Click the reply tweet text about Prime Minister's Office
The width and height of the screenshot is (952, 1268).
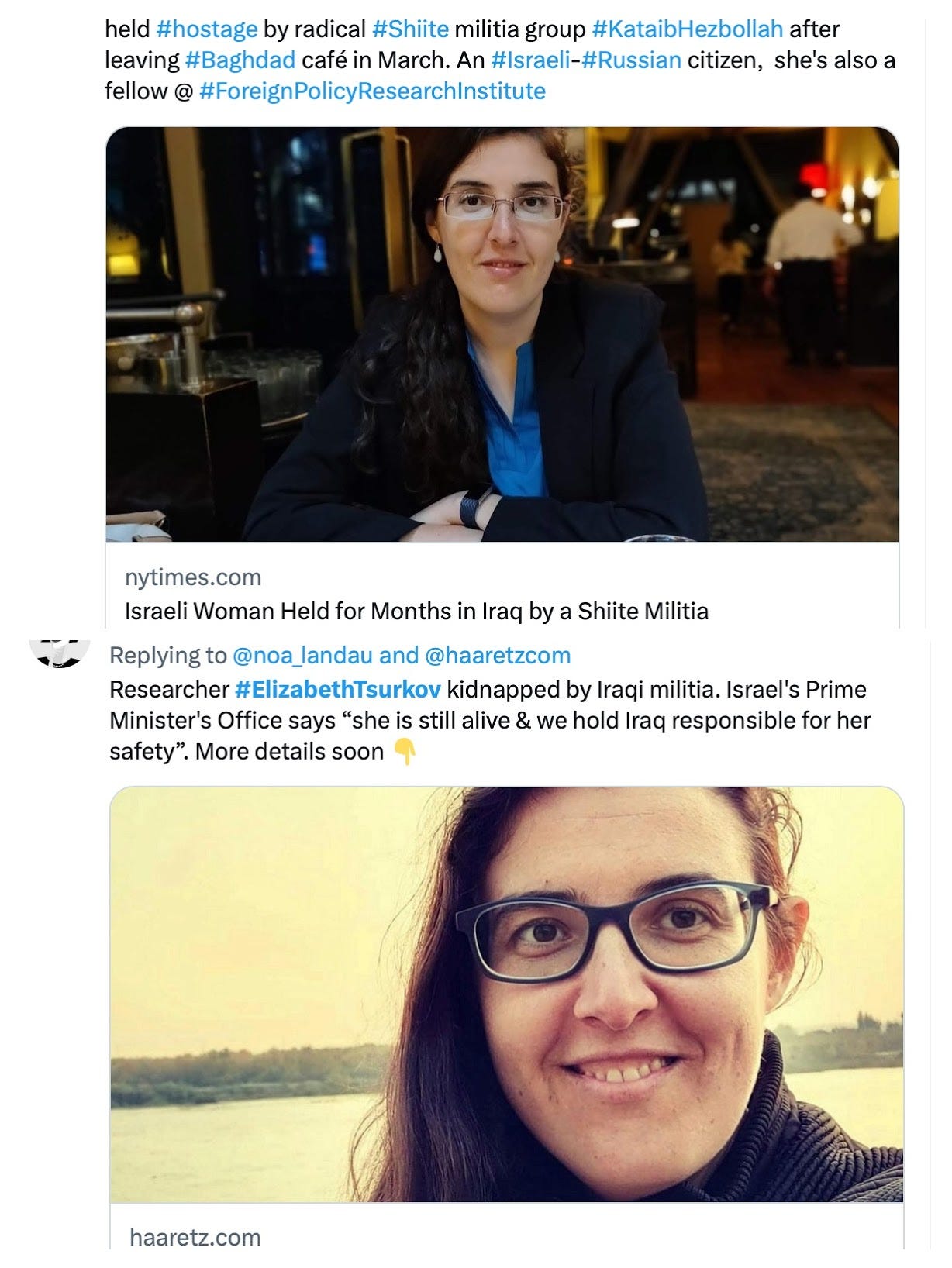(490, 720)
